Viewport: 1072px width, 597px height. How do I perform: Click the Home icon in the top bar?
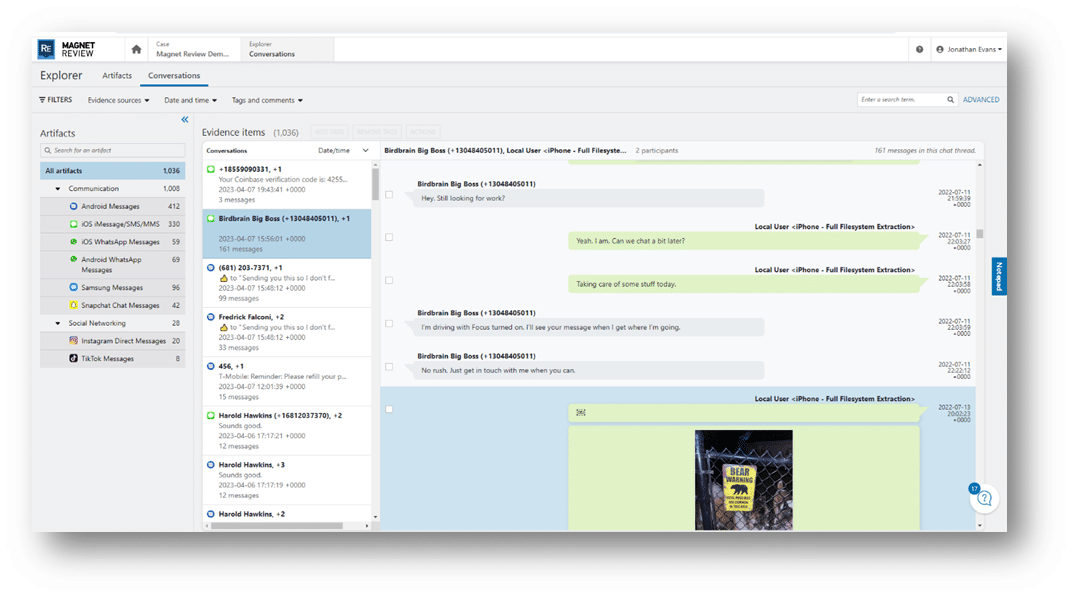[x=135, y=47]
